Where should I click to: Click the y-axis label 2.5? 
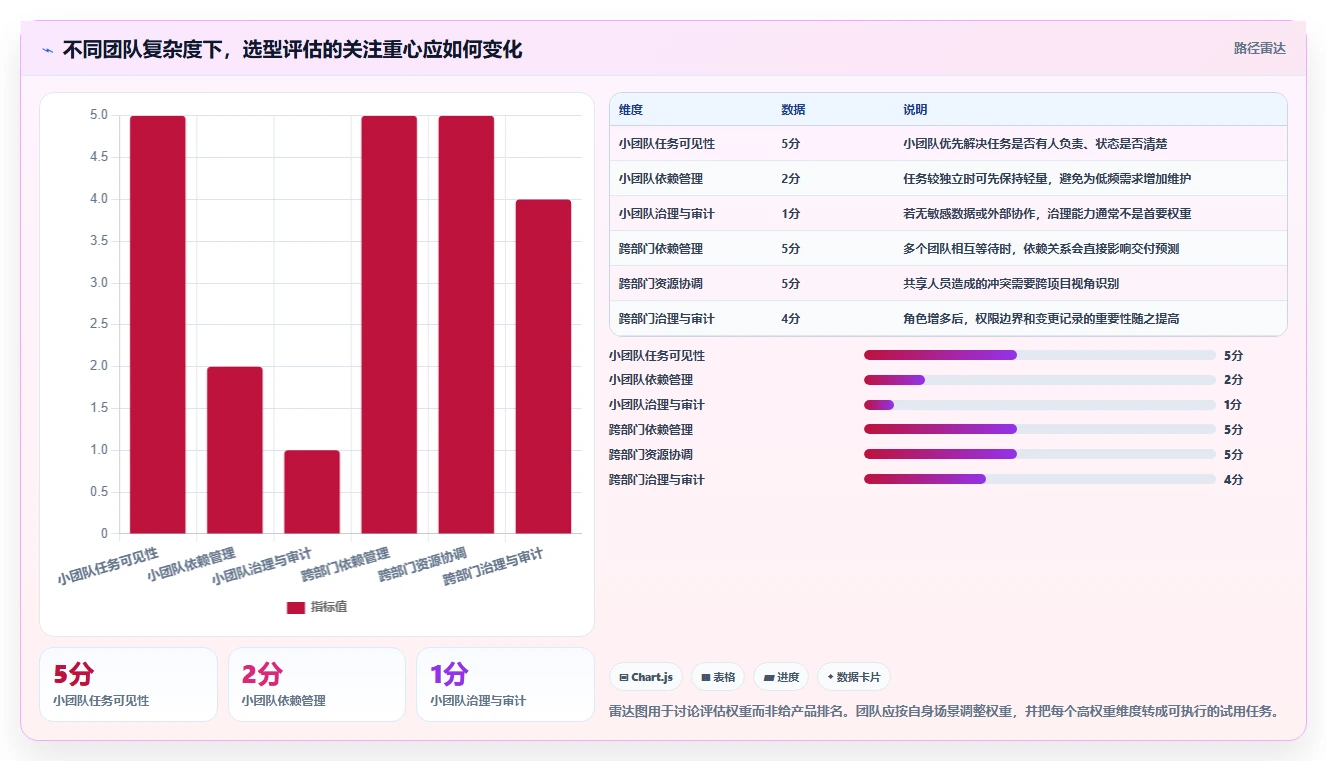(x=99, y=324)
